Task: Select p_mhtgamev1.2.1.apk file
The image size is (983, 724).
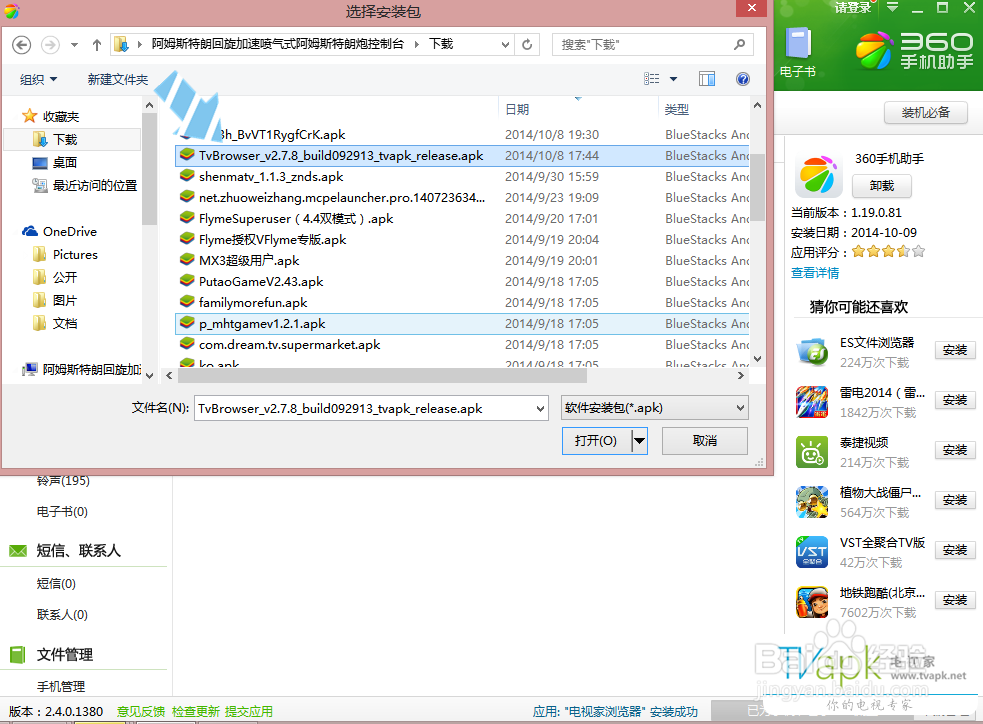Action: tap(462, 323)
